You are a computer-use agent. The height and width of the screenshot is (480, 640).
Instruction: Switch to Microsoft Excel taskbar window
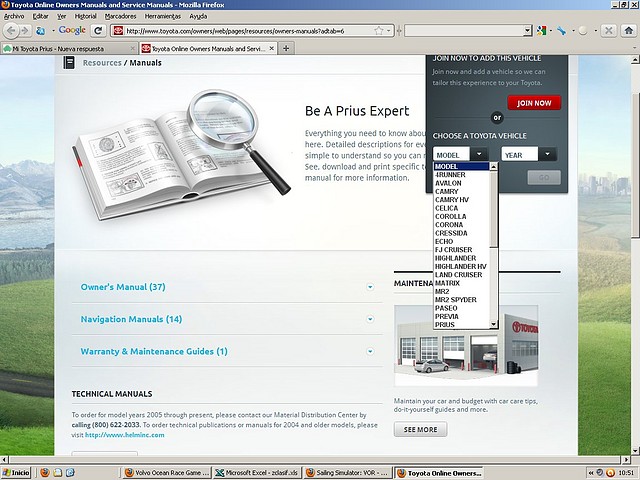click(258, 473)
